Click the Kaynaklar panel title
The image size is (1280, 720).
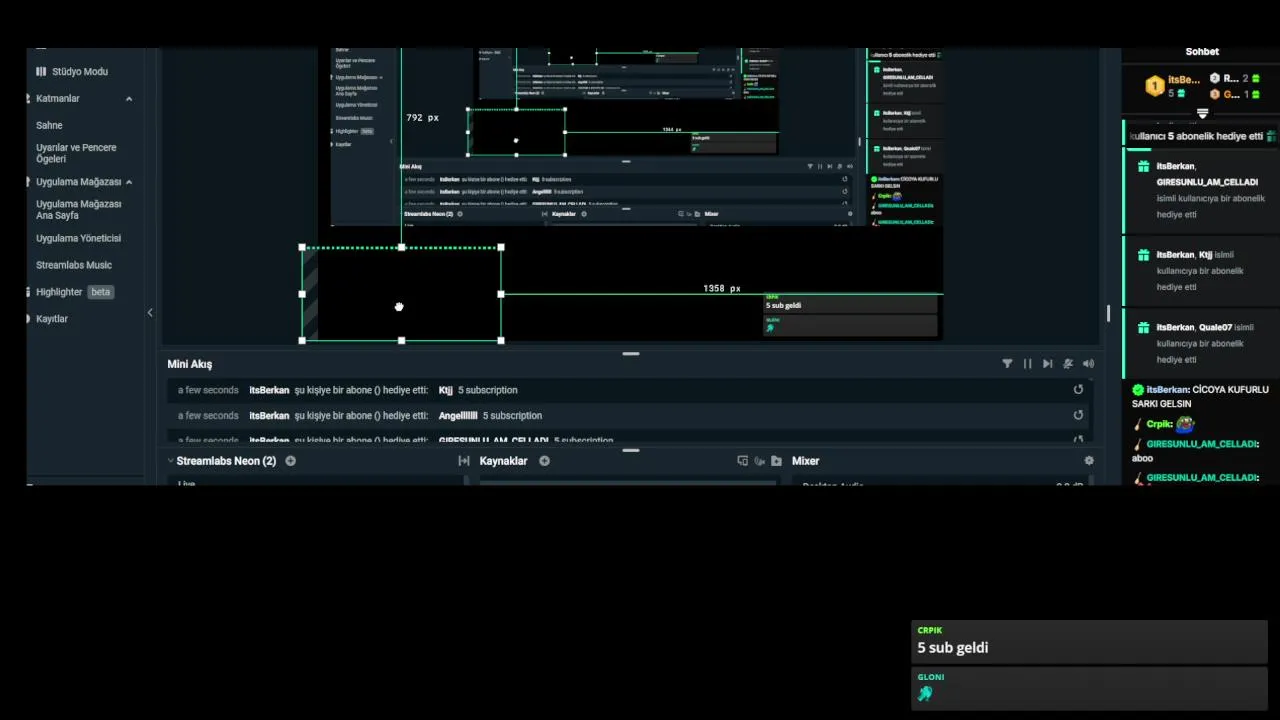(503, 461)
